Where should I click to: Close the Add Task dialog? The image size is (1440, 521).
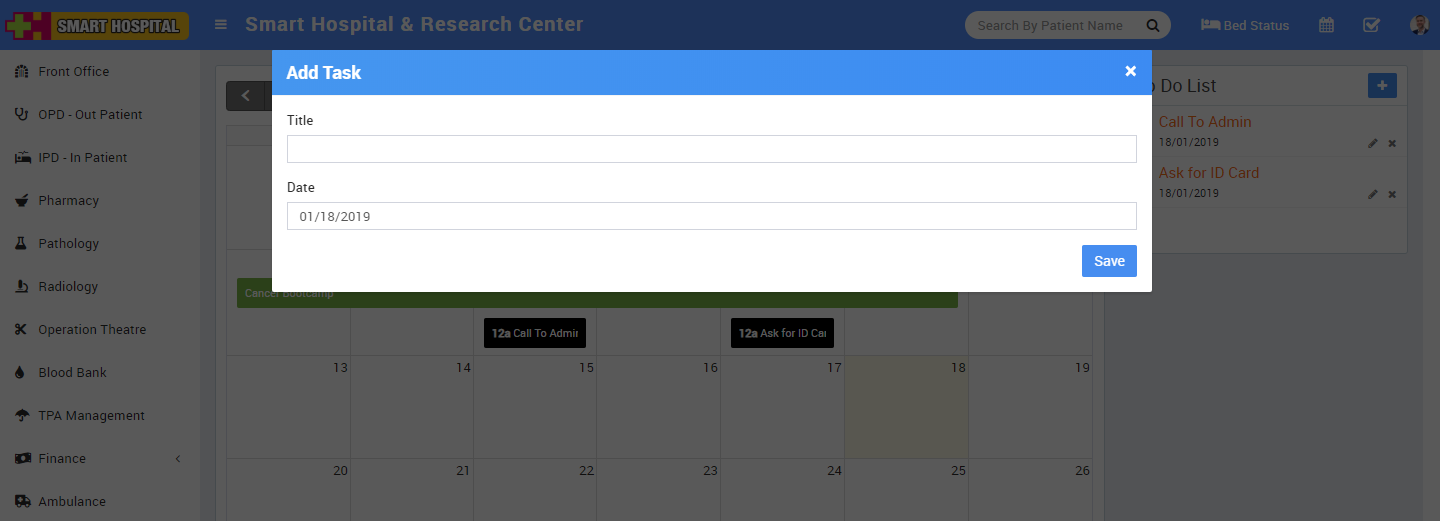tap(1130, 71)
